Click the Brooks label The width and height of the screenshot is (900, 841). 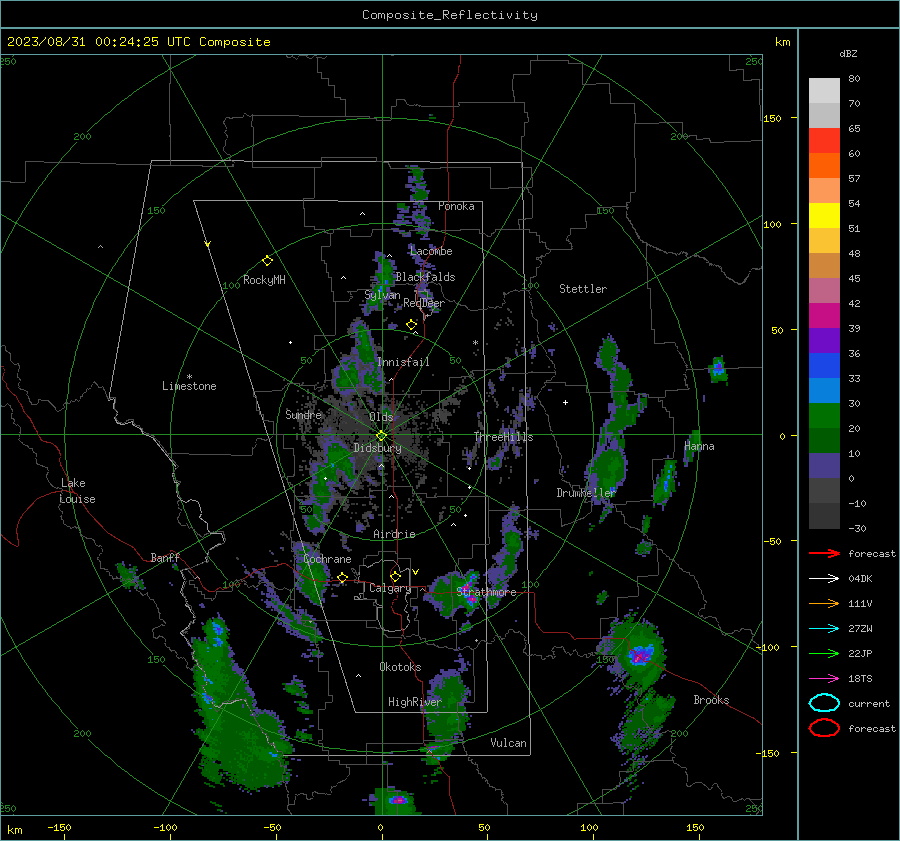pyautogui.click(x=711, y=700)
